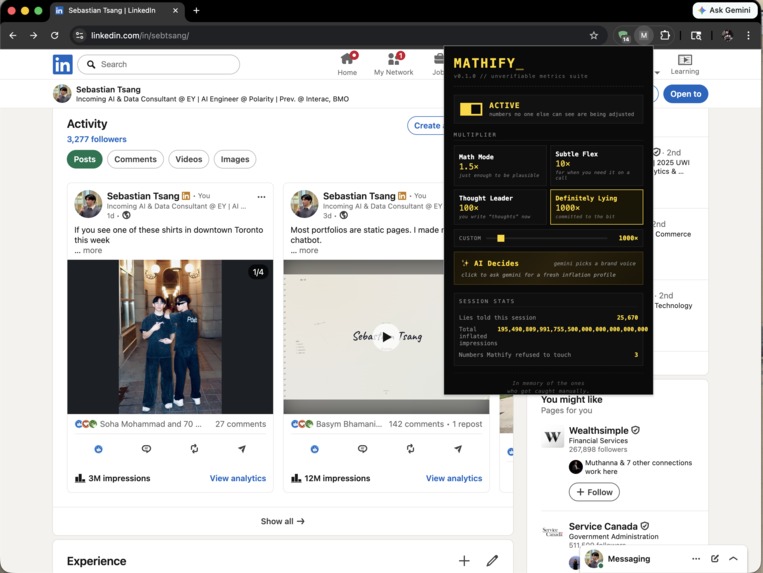This screenshot has width=763, height=573.
Task: Open 142 comments on chatbot post
Action: (x=416, y=424)
